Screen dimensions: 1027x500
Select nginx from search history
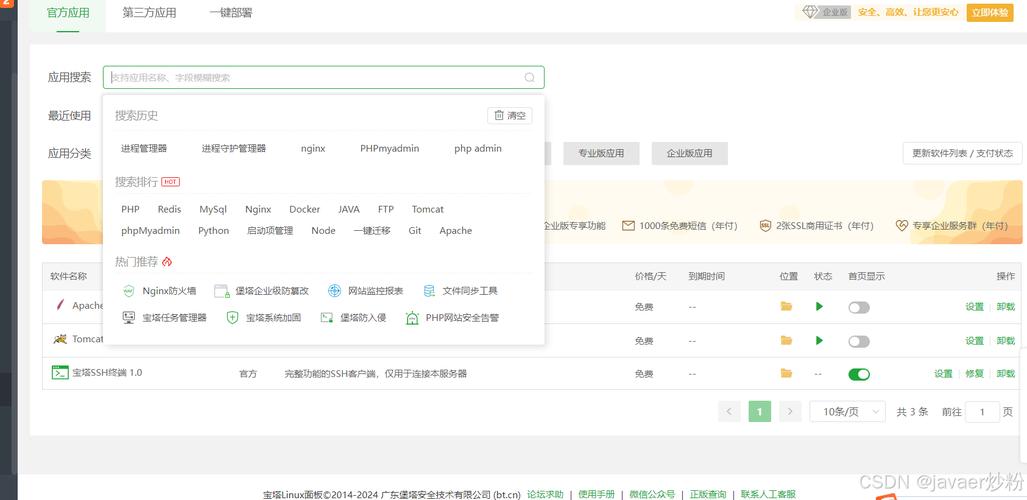[313, 148]
